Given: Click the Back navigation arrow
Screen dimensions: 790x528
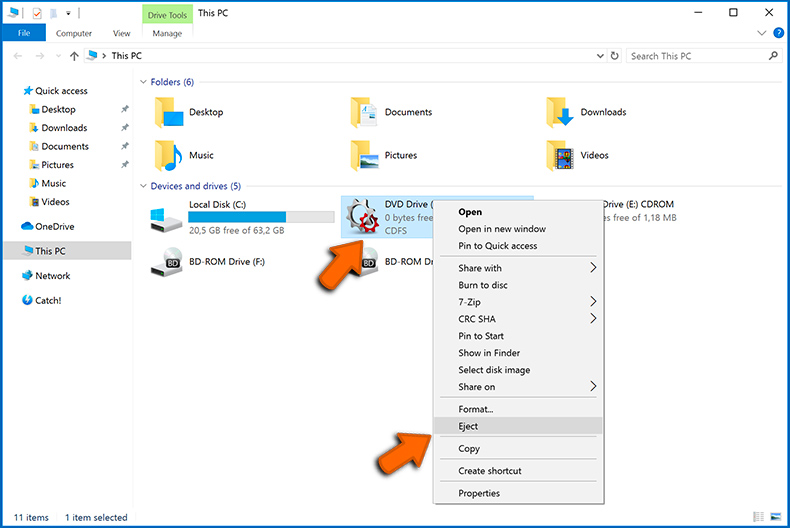Looking at the screenshot, I should pos(18,56).
